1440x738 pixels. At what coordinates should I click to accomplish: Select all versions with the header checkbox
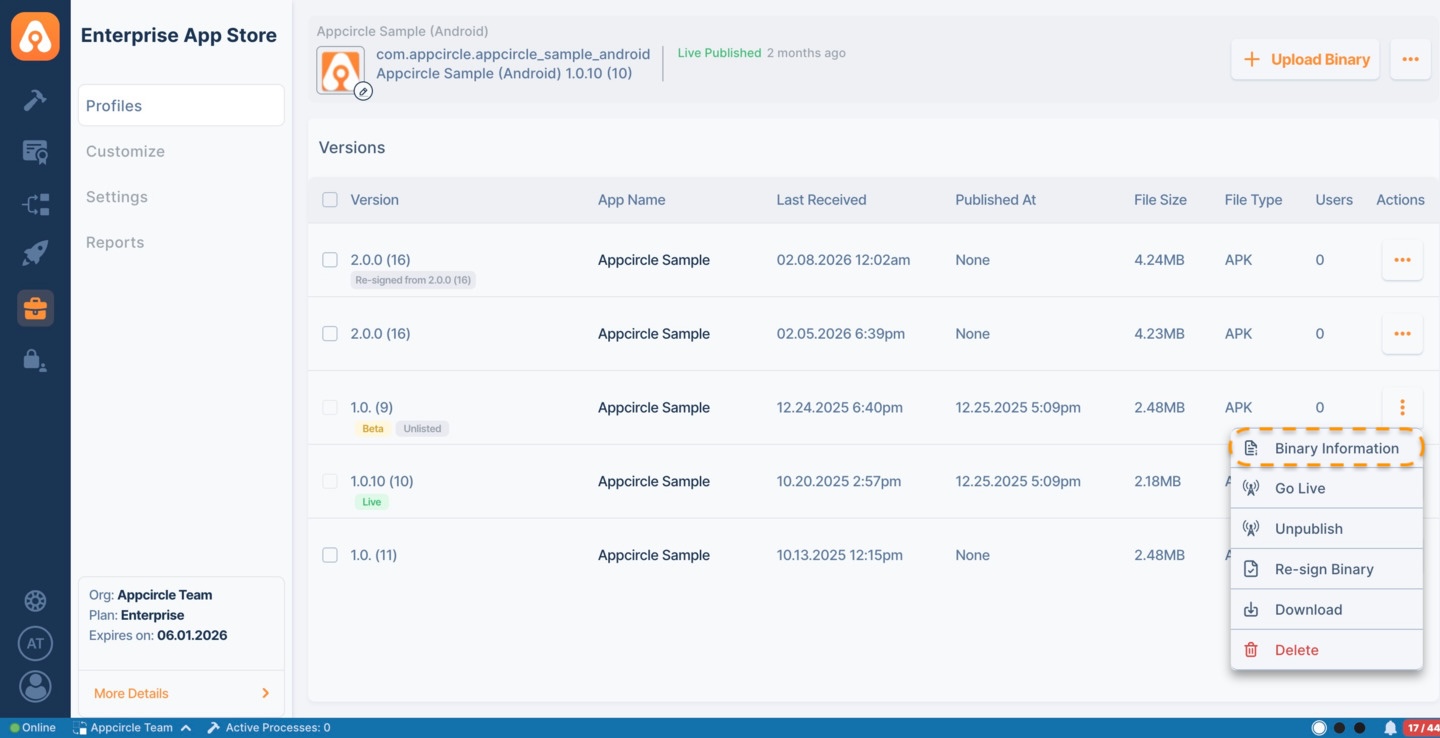(330, 199)
